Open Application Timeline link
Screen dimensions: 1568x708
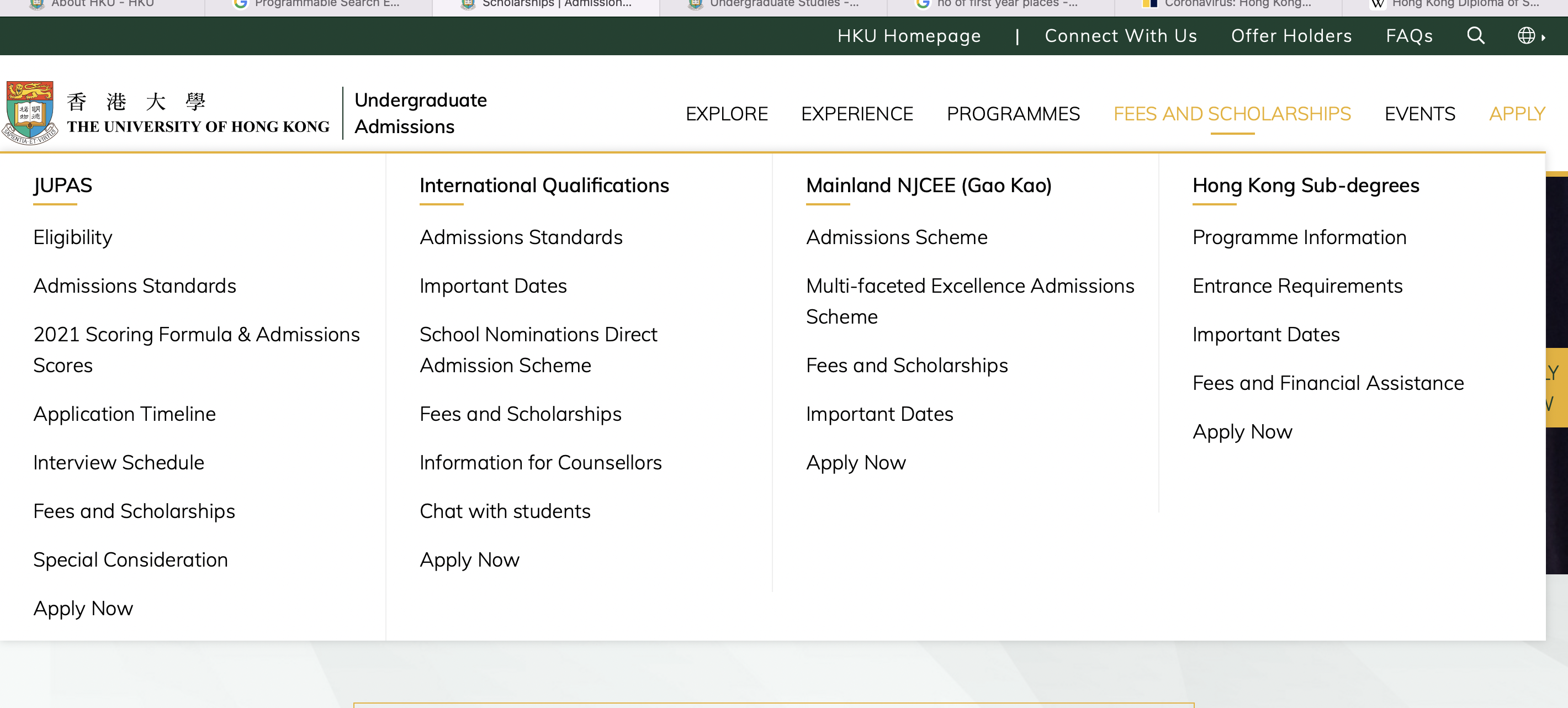click(124, 414)
